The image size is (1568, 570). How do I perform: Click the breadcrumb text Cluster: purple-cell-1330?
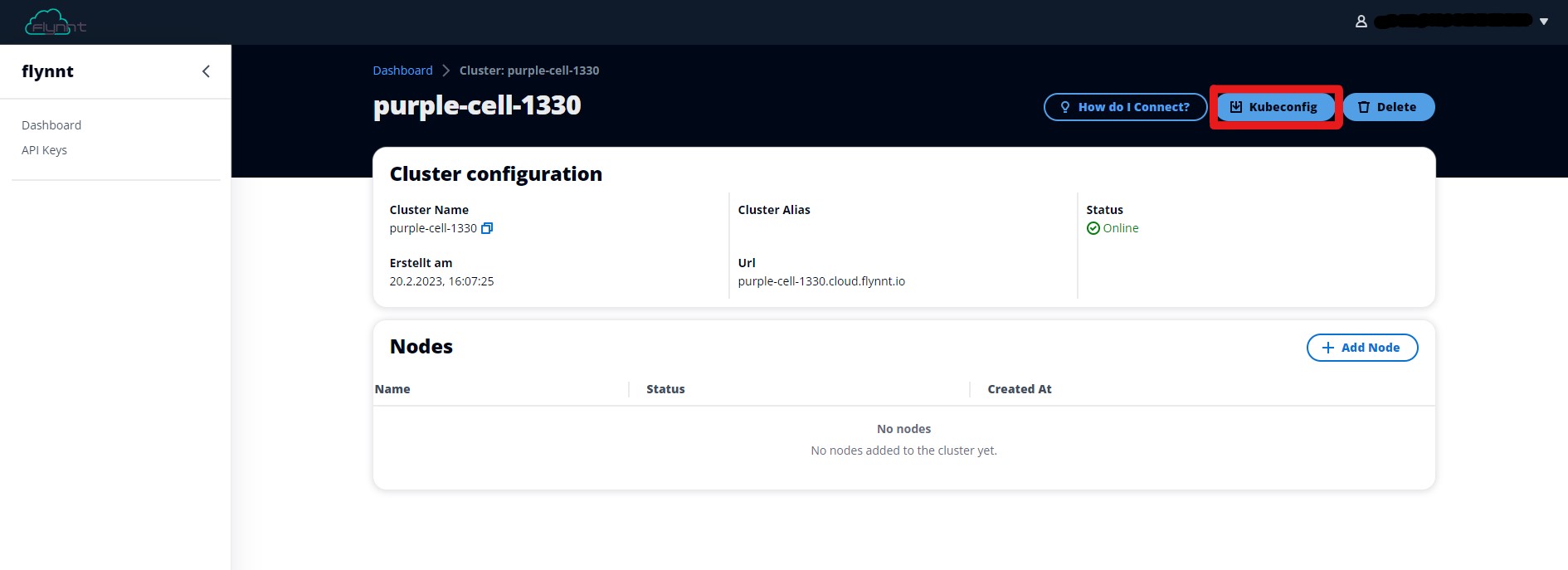coord(529,71)
